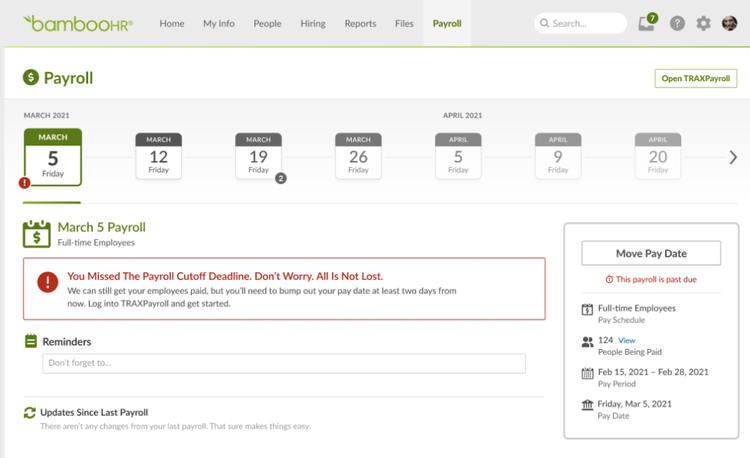The height and width of the screenshot is (458, 750).
Task: Click the "Feb 15, 2021 – Feb 28, 2021" text
Action: (x=653, y=372)
